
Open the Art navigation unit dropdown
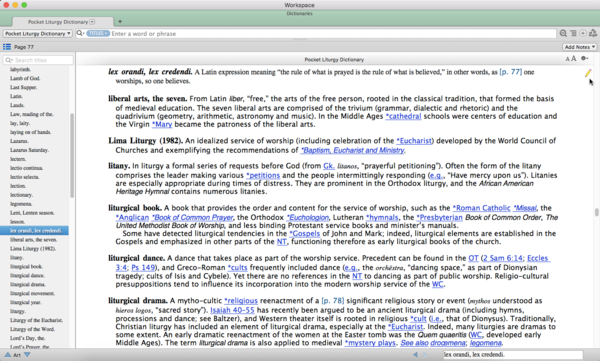tap(17, 355)
